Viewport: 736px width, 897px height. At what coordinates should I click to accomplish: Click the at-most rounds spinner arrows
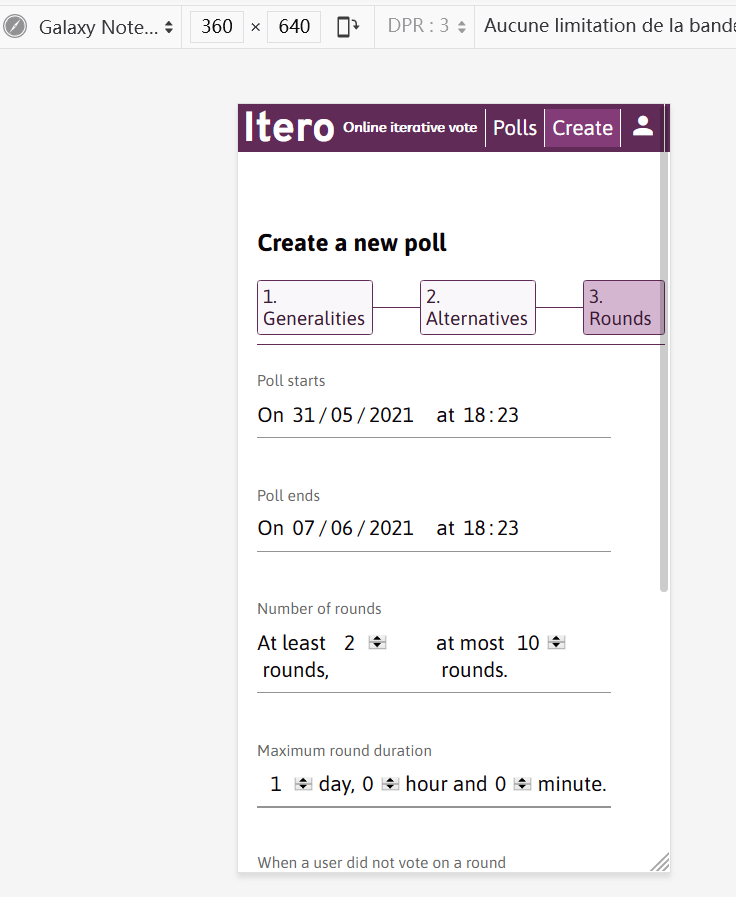point(556,642)
